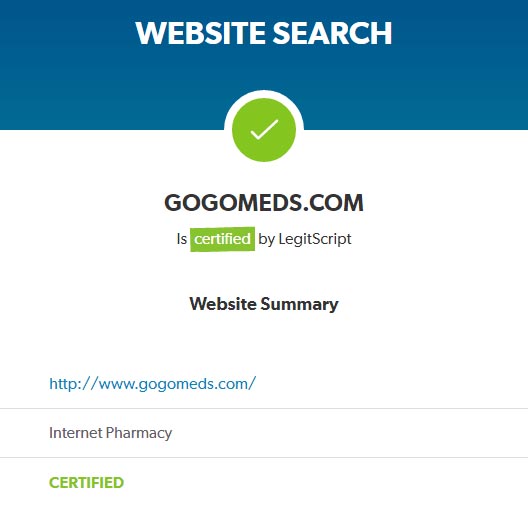Click the WEBSITE SEARCH page heading
This screenshot has height=510, width=528.
point(264,33)
